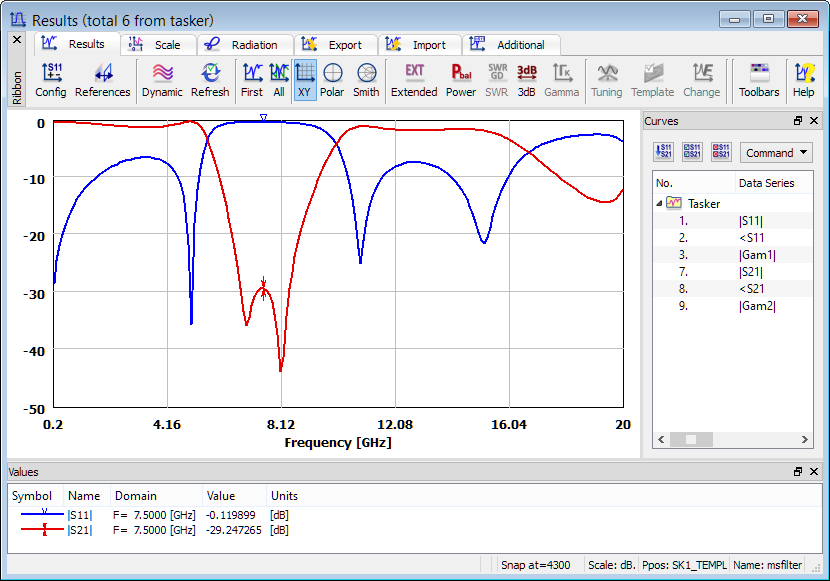Show All curves button
Image resolution: width=830 pixels, height=581 pixels.
pyautogui.click(x=279, y=80)
